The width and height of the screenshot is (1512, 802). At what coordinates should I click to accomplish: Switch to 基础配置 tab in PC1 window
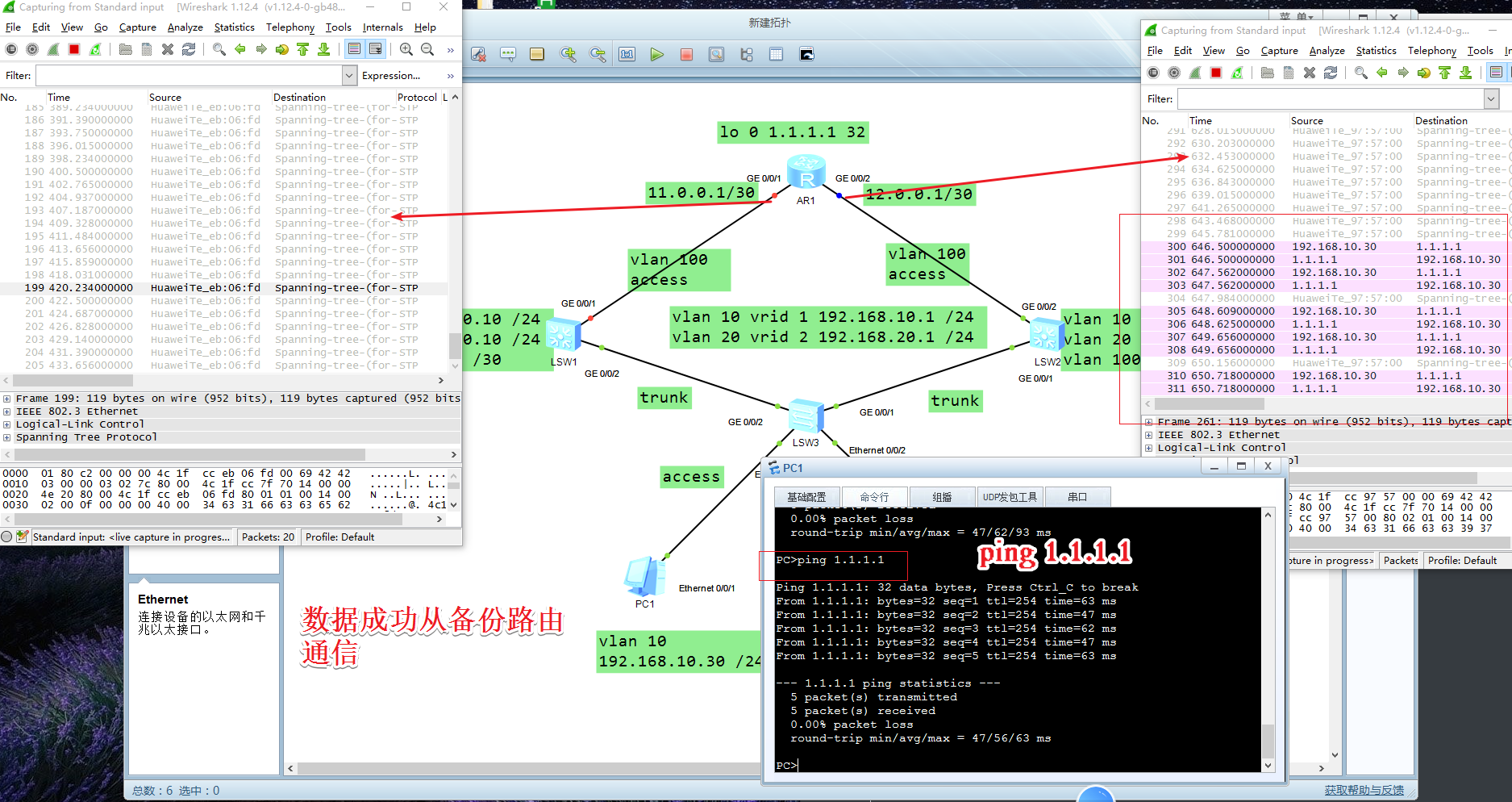[x=807, y=497]
